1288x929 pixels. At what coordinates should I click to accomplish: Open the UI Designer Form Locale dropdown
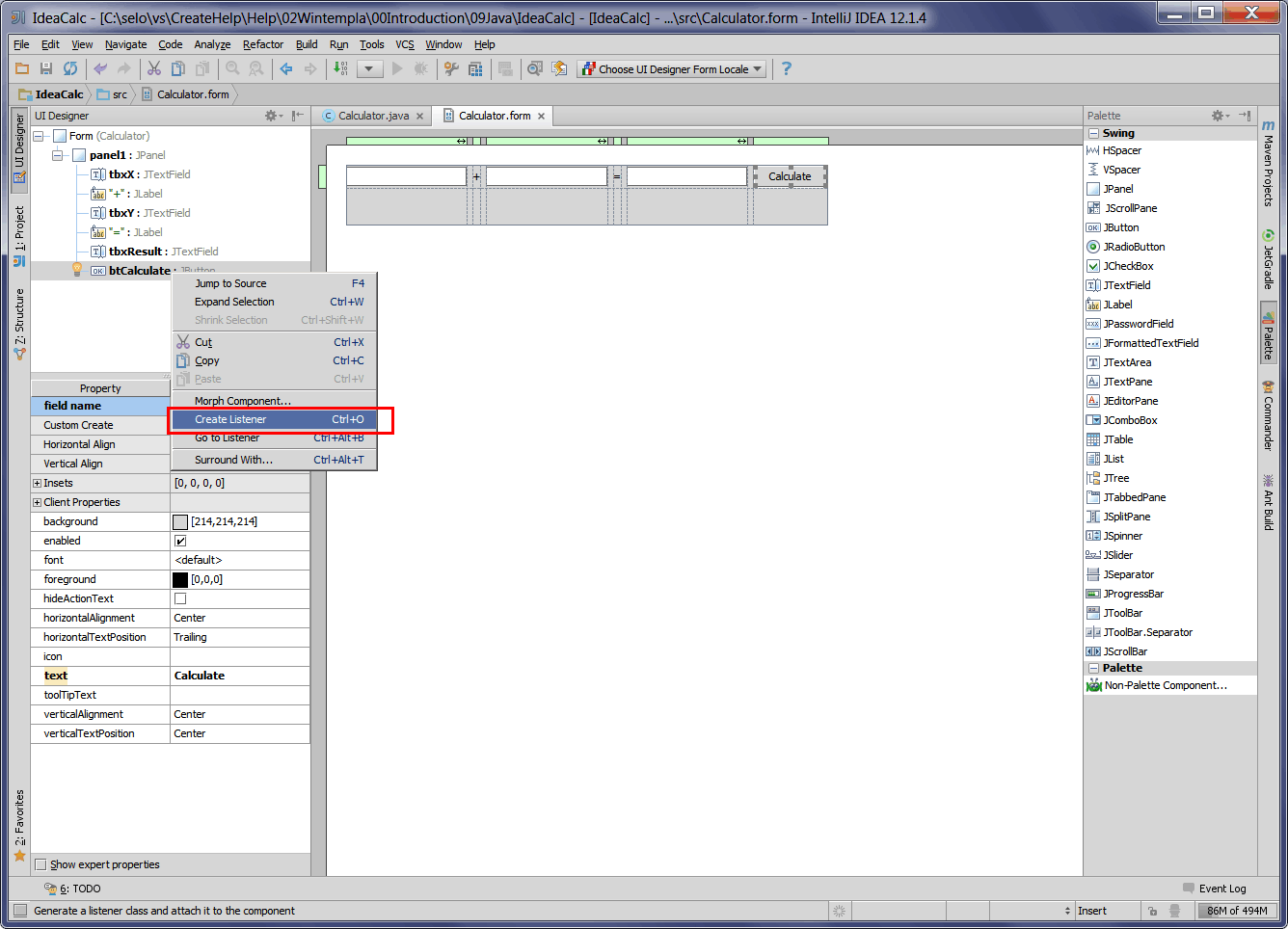pyautogui.click(x=672, y=68)
